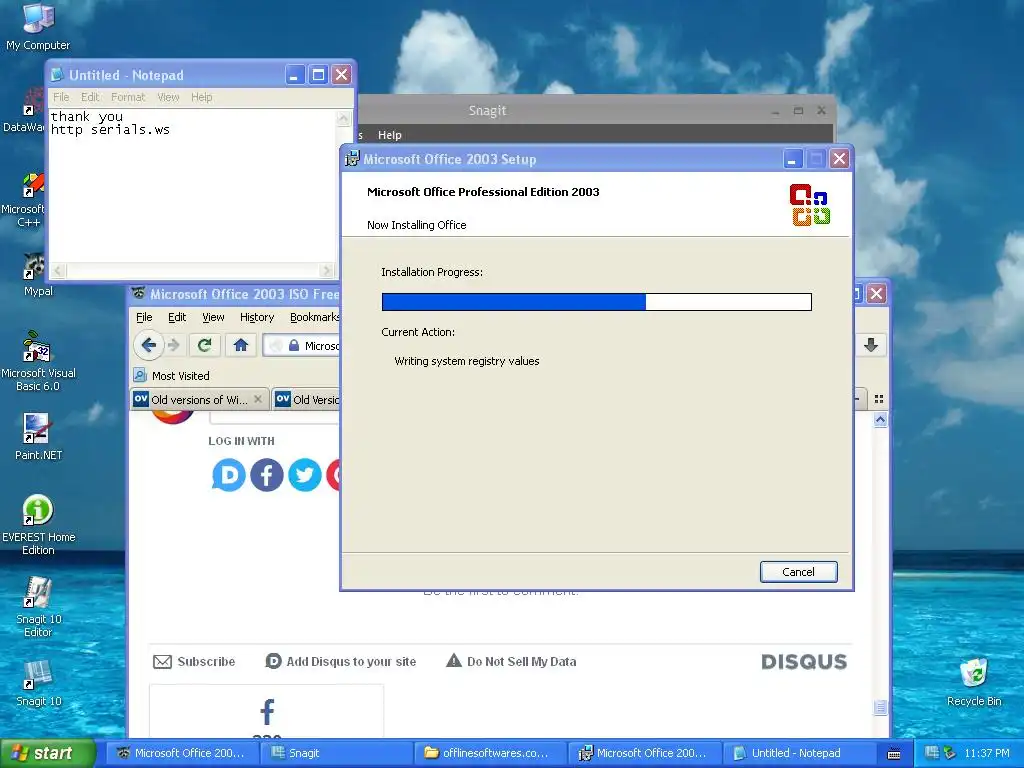Open the My Computer desktop icon
This screenshot has width=1024, height=768.
[37, 26]
